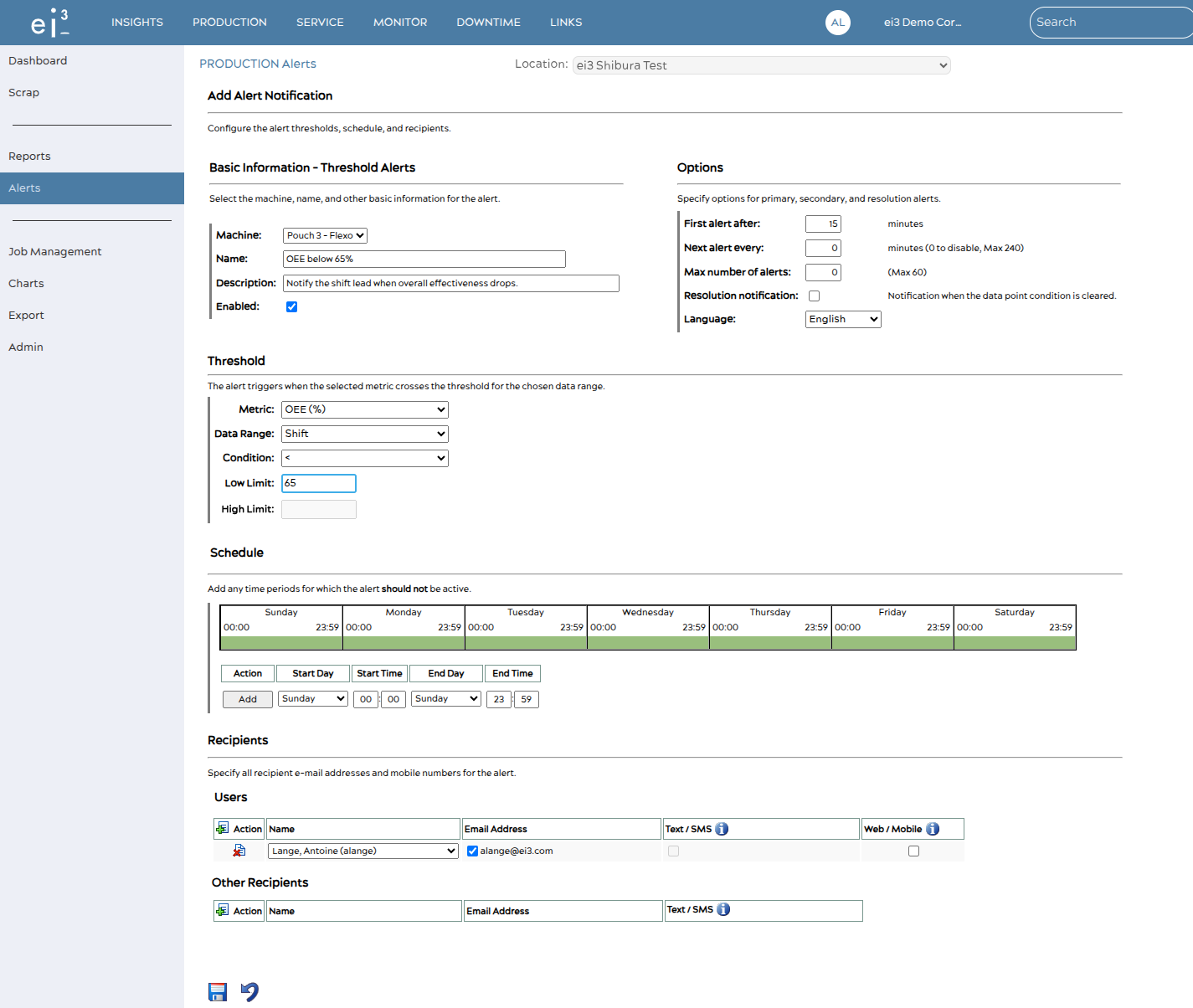This screenshot has height=1008, width=1193.
Task: Open the INSIGHTS menu
Action: coord(137,23)
